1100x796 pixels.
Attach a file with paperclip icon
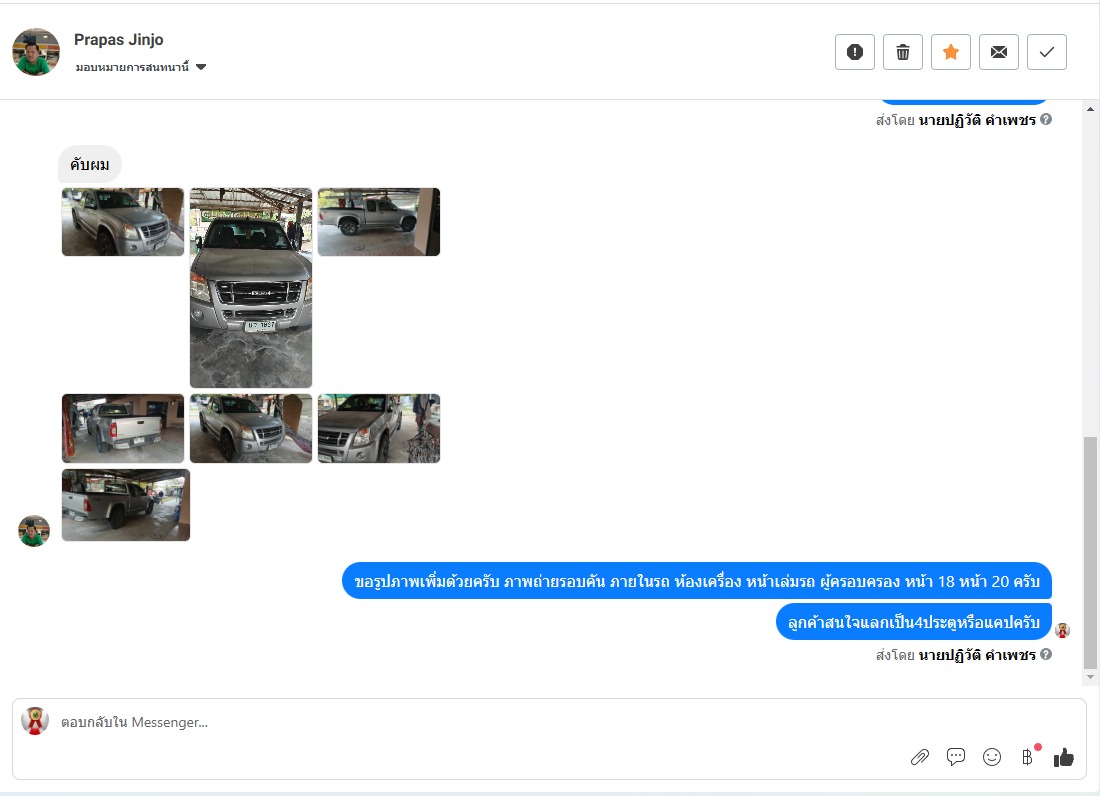(x=920, y=757)
